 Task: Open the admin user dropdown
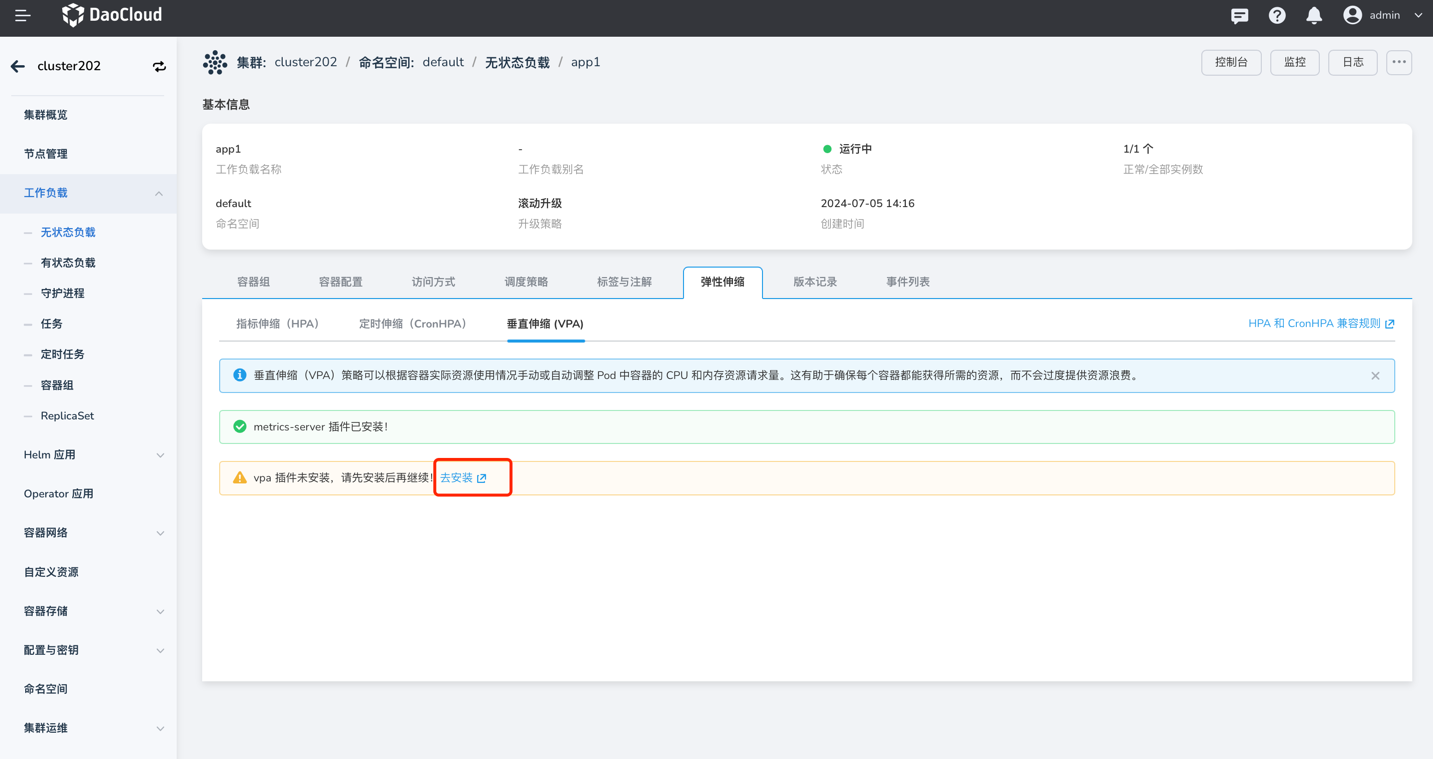click(1384, 15)
